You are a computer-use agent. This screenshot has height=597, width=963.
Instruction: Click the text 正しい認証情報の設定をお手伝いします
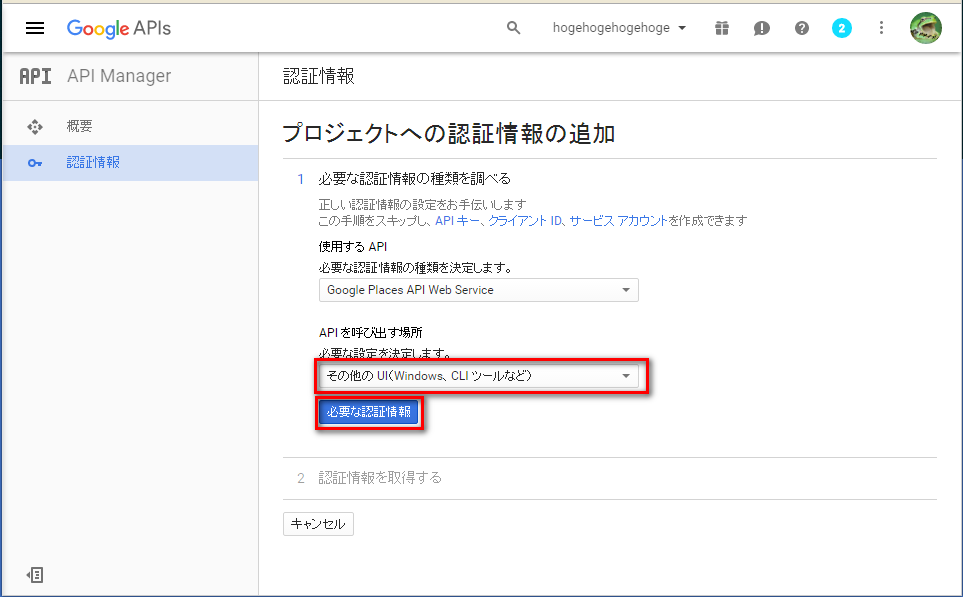tap(423, 205)
